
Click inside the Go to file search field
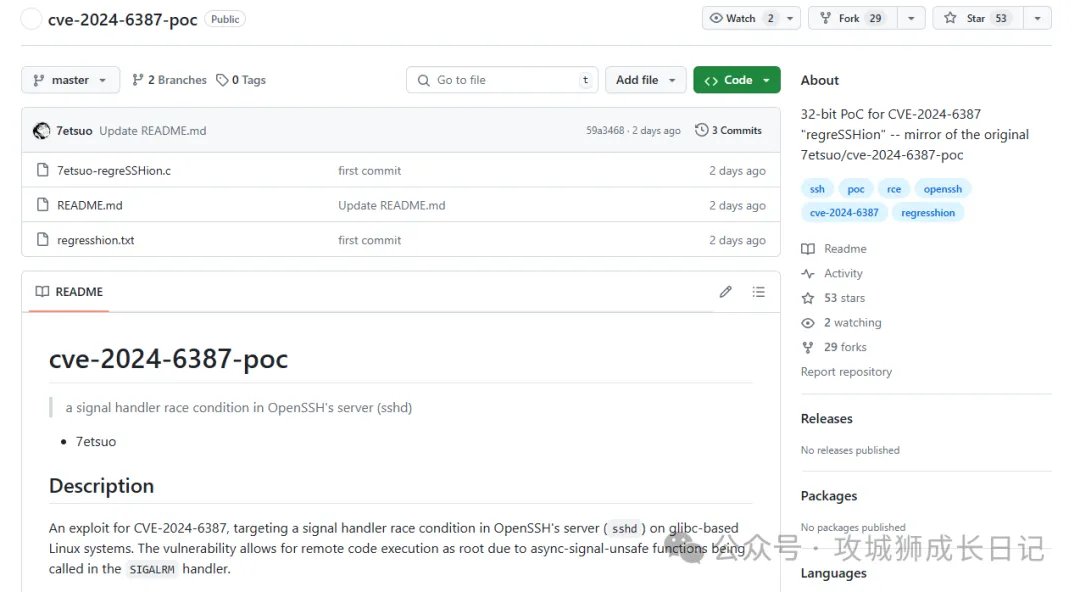tap(502, 80)
